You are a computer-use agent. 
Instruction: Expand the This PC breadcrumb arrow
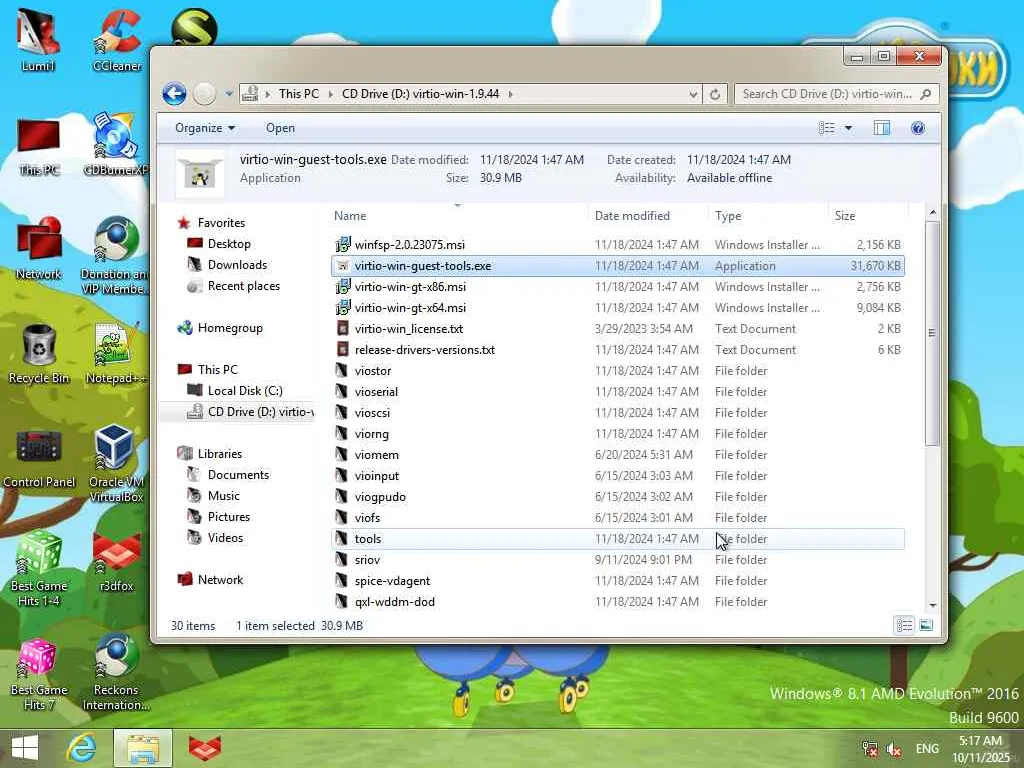tap(330, 94)
